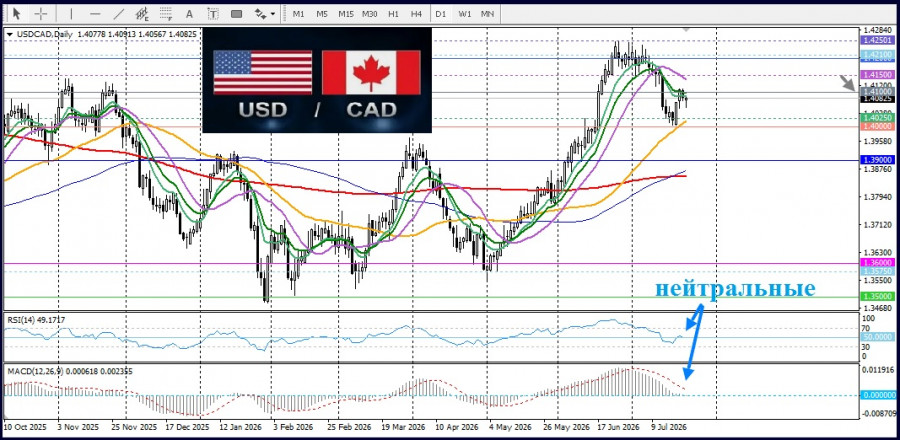This screenshot has height=440, width=900.
Task: Click the chart shift marker triangle at top
Action: coord(685,28)
